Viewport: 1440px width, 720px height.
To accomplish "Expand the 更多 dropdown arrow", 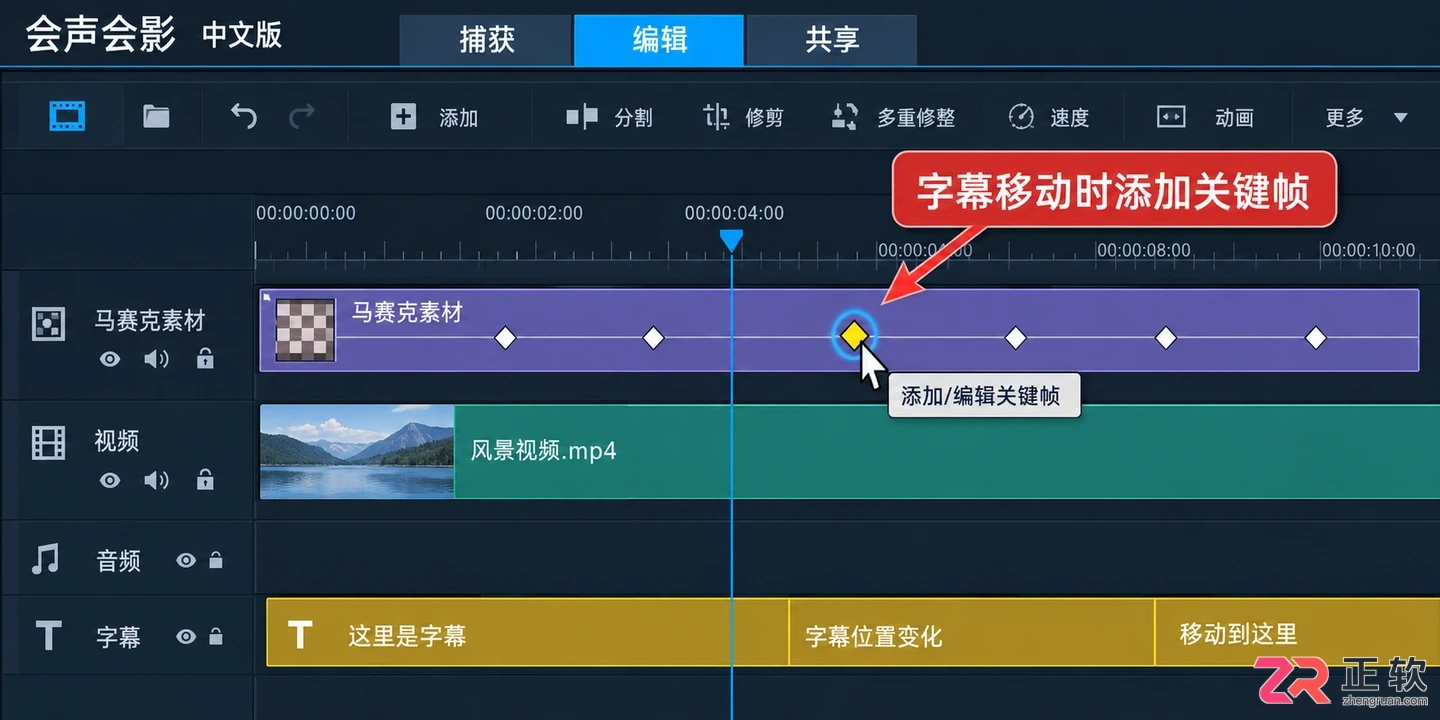I will (x=1400, y=118).
